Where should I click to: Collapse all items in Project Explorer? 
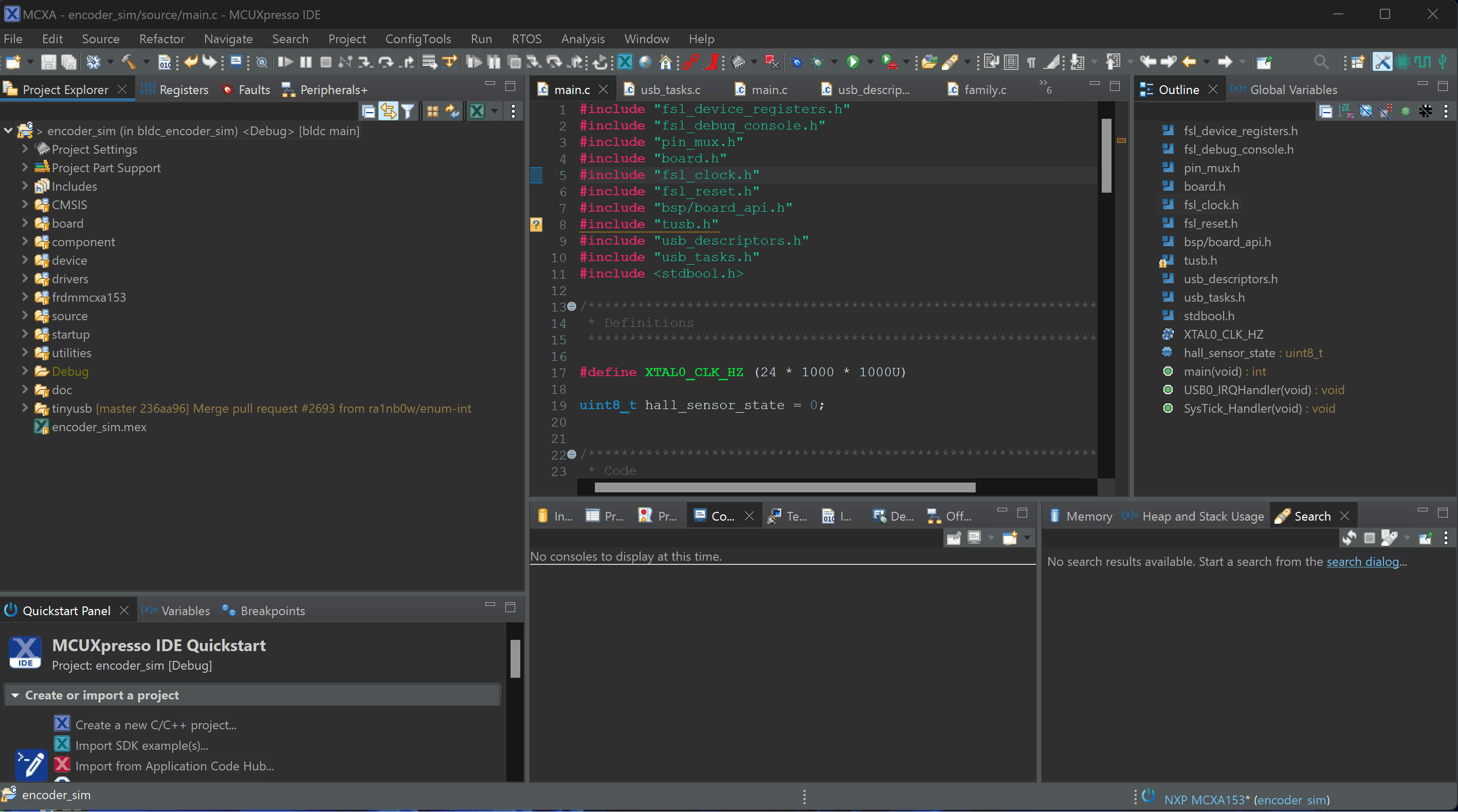point(369,112)
